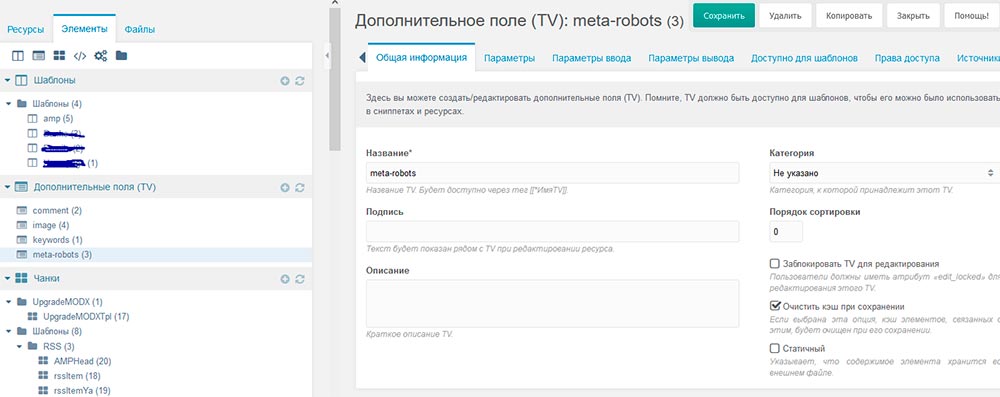1000x397 pixels.
Task: Collapse Дополнительные поля (TV) section
Action: tap(8, 188)
